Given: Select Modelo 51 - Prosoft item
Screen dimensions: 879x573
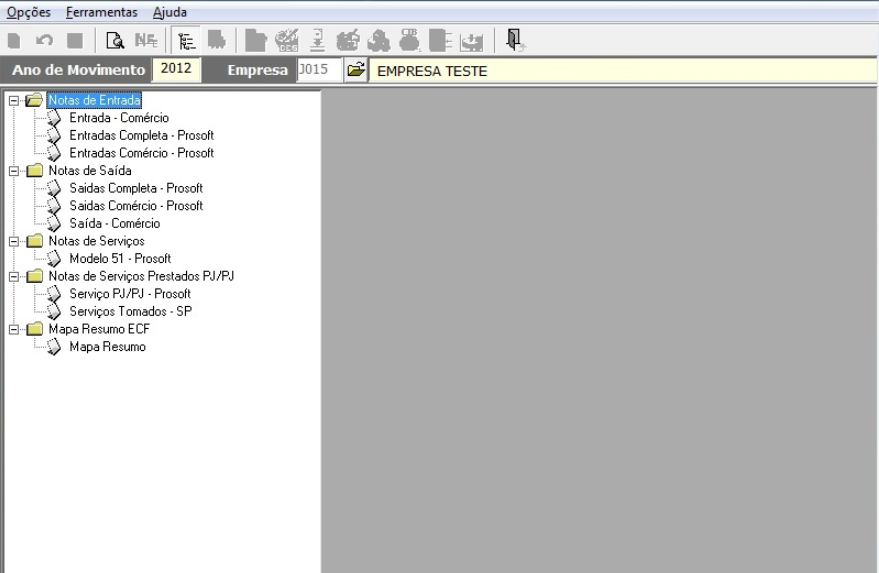Looking at the screenshot, I should 120,258.
